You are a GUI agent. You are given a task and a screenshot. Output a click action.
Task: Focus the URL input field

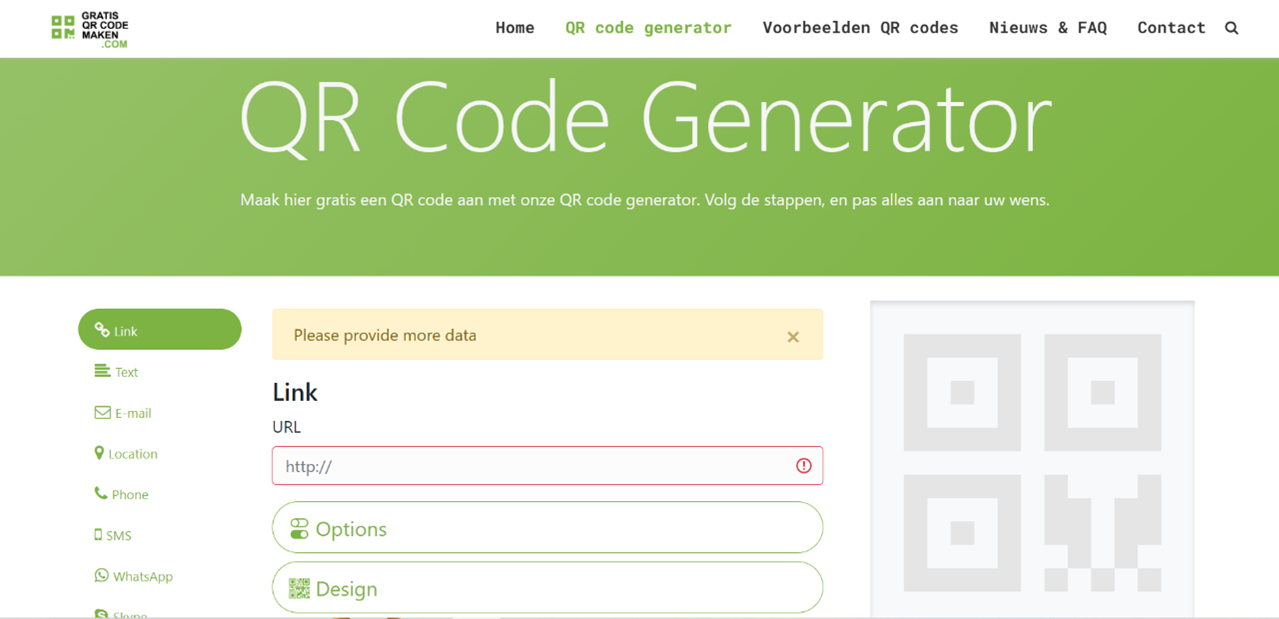click(x=547, y=466)
